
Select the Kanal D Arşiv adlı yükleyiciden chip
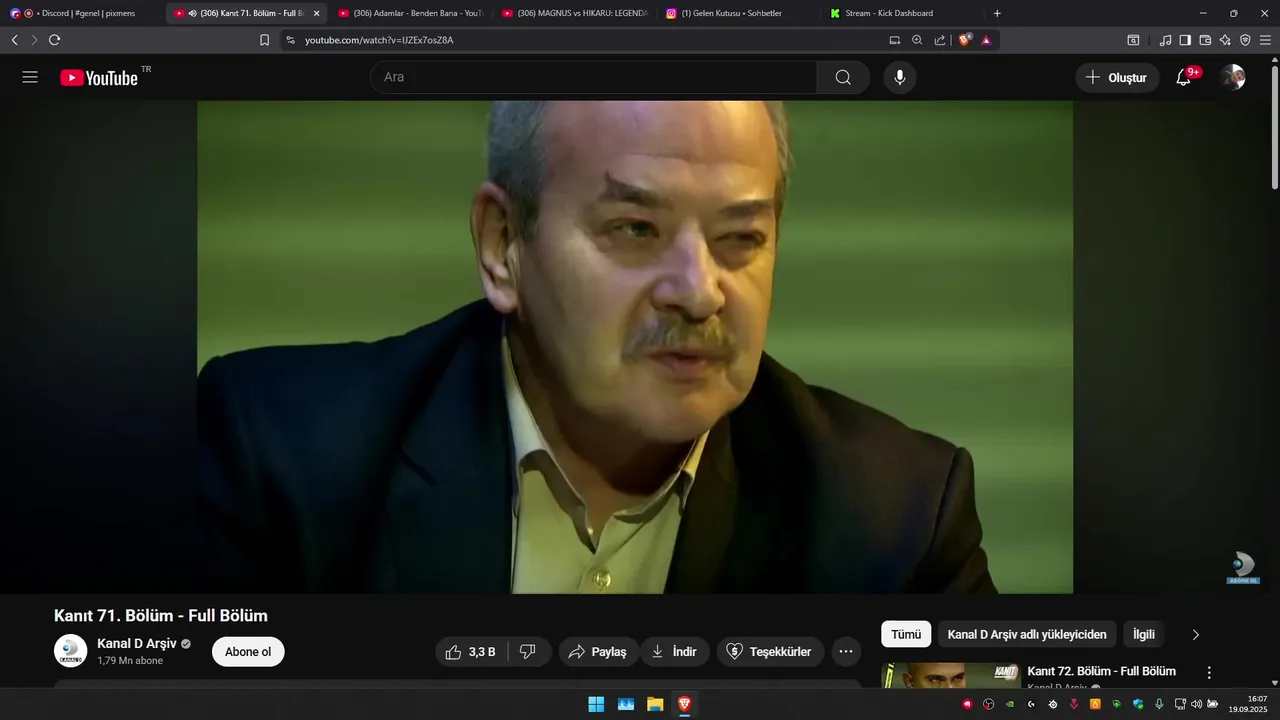(1027, 634)
